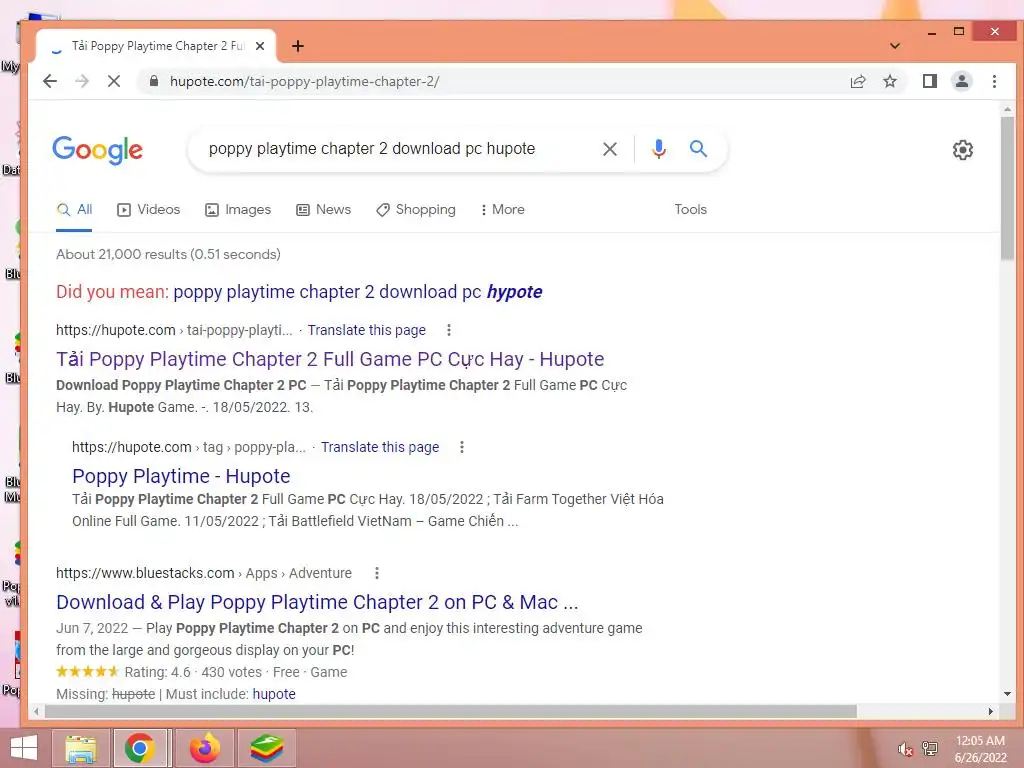Expand the More search categories

point(502,210)
